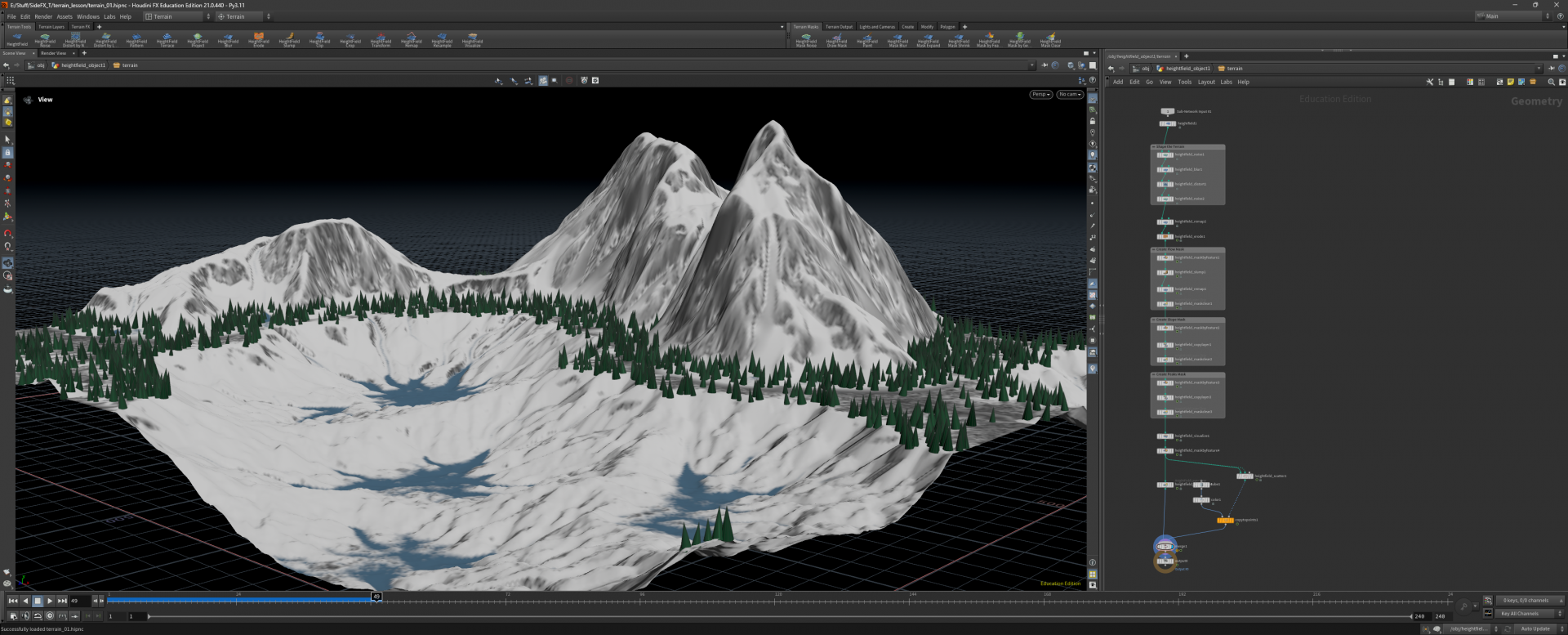This screenshot has width=1568, height=635.
Task: Toggle the real-time playback button
Action: [50, 616]
